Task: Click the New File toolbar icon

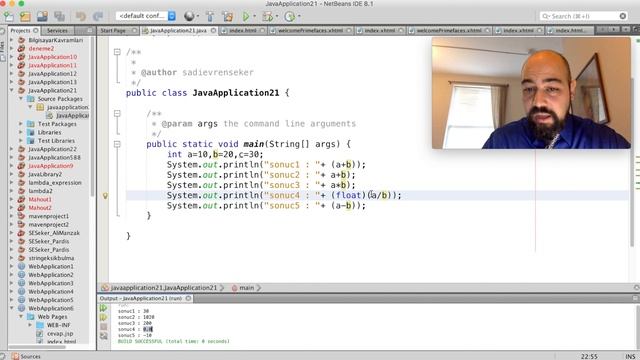Action: click(x=9, y=16)
